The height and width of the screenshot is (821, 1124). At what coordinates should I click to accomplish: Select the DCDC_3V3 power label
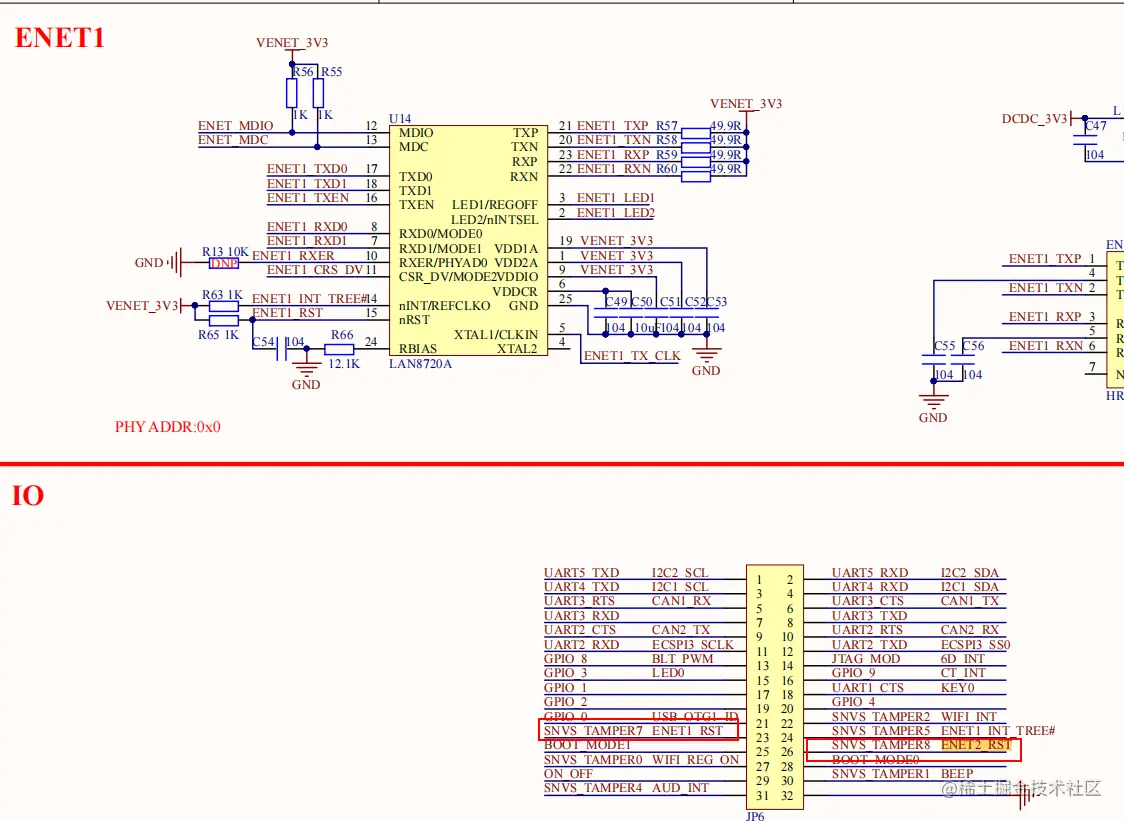click(x=1034, y=118)
